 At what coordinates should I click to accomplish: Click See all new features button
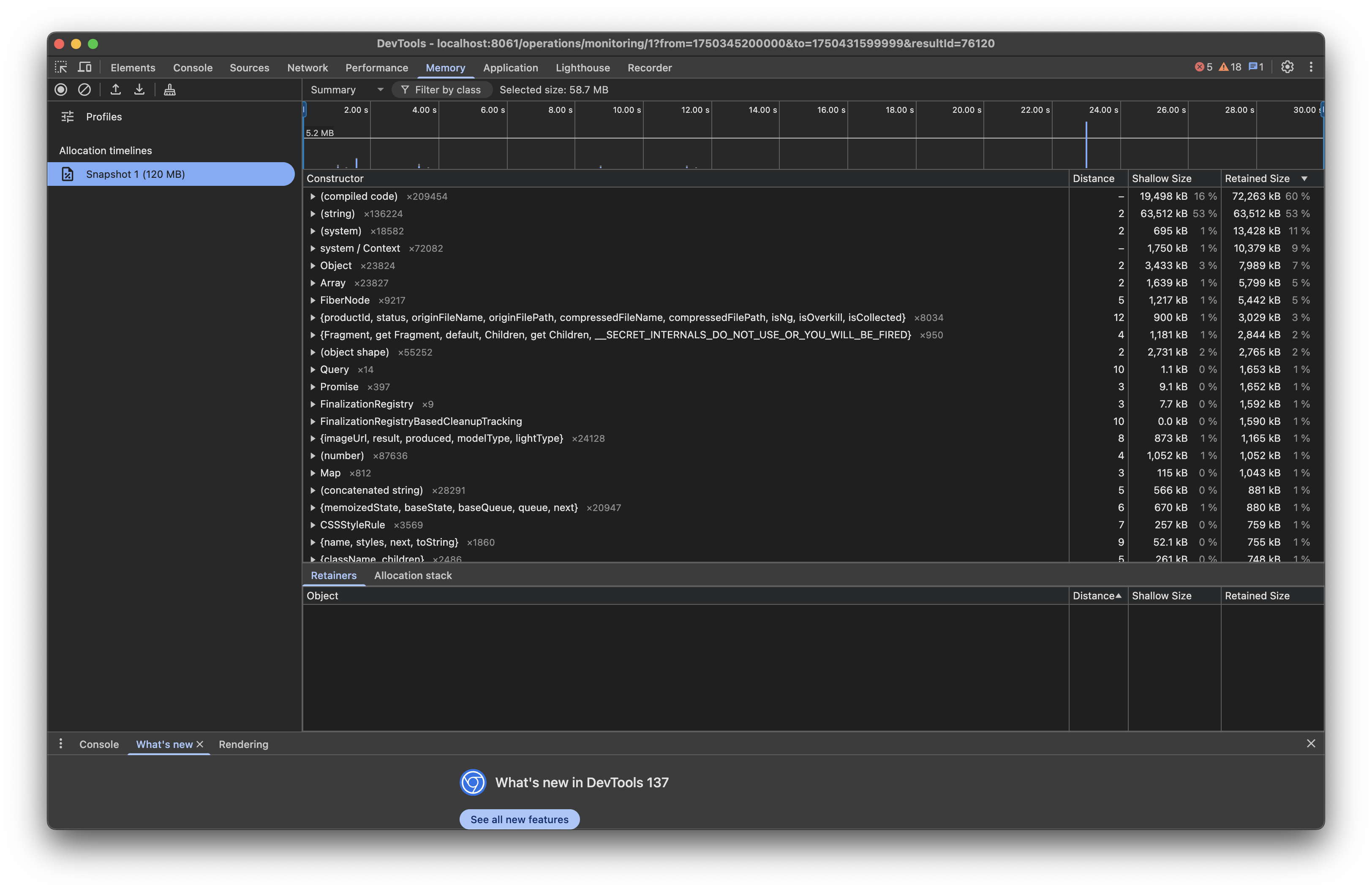519,819
